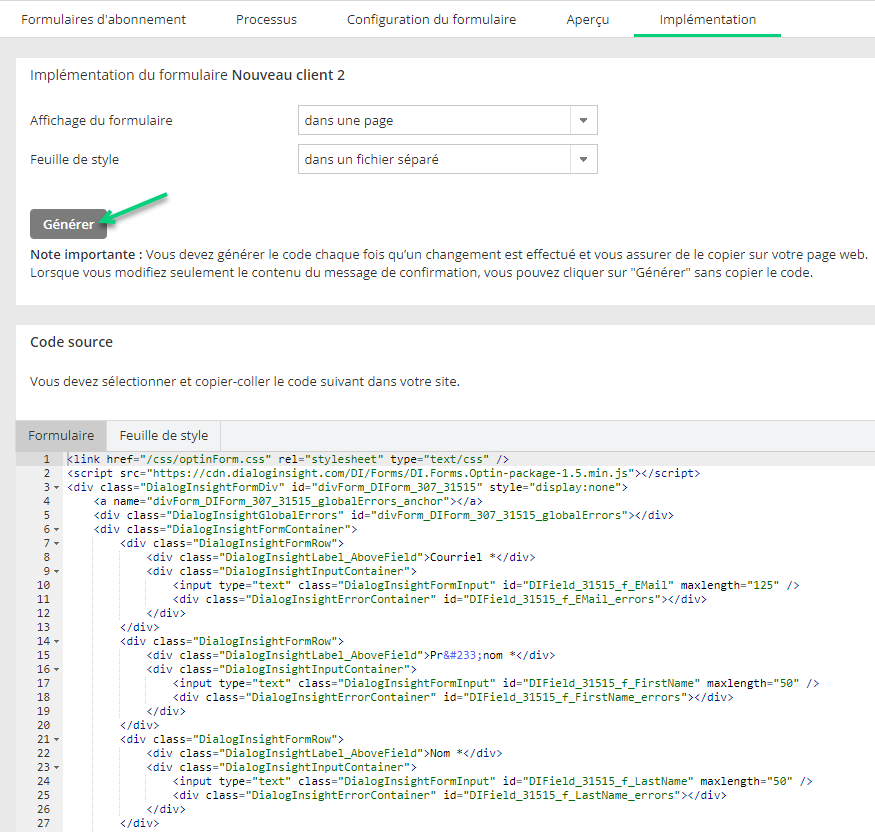Click the globalErrors_anchor line 4
Image resolution: width=875 pixels, height=832 pixels.
tap(288, 501)
